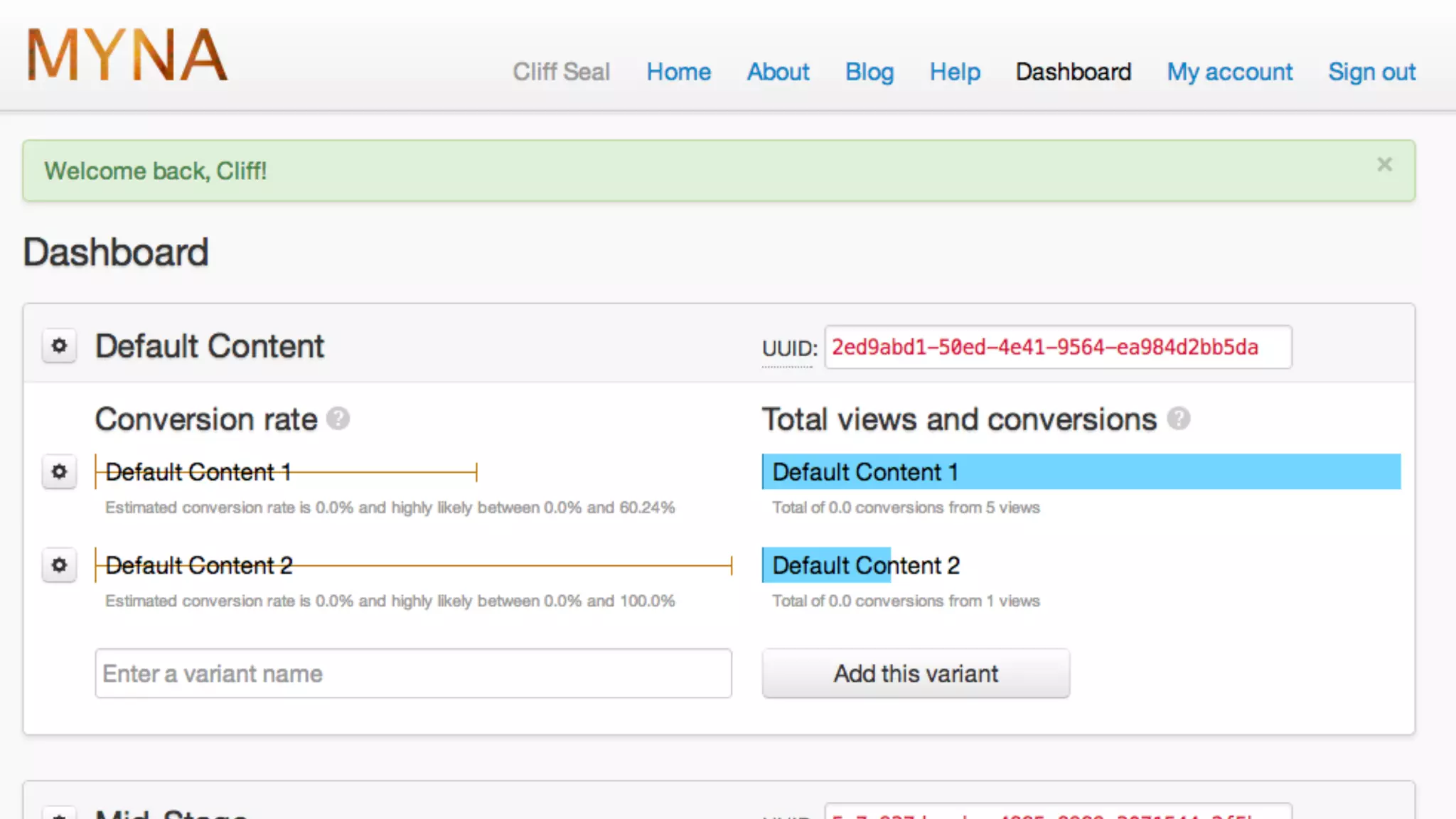Screen dimensions: 1456x819
Task: Focus the Enter a variant name field
Action: pos(413,673)
